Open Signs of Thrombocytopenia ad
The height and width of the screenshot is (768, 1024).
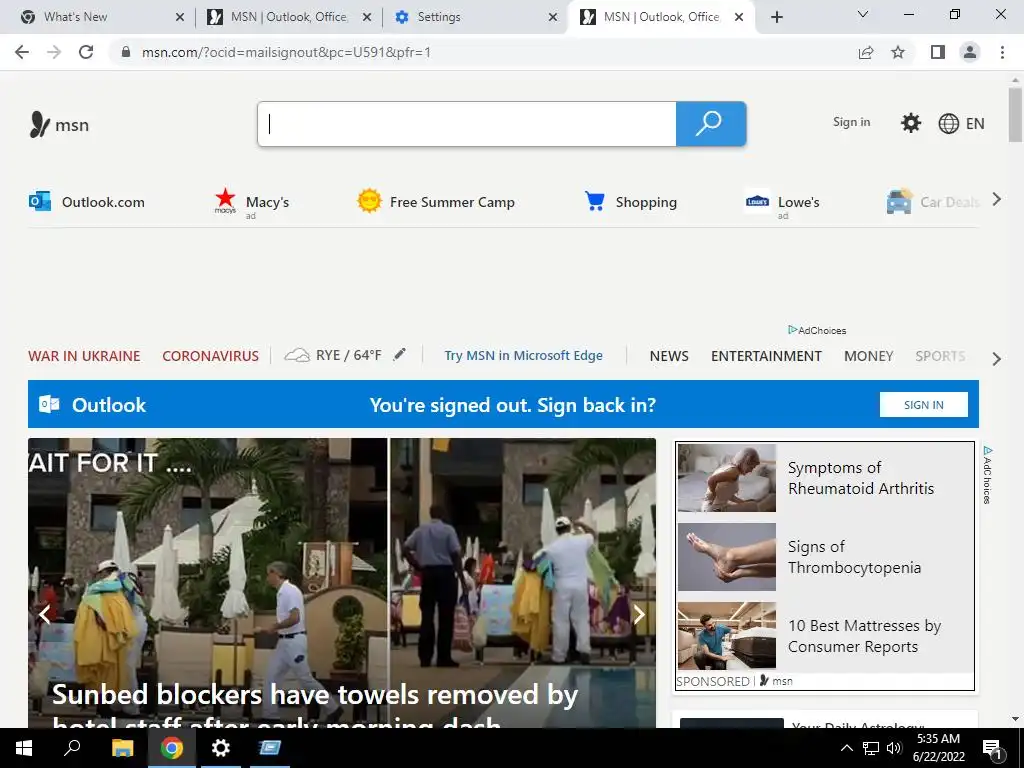(x=854, y=557)
